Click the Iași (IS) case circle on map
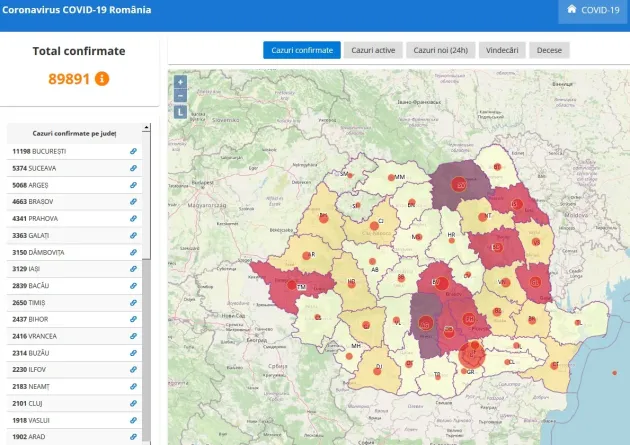The image size is (630, 445). (517, 204)
